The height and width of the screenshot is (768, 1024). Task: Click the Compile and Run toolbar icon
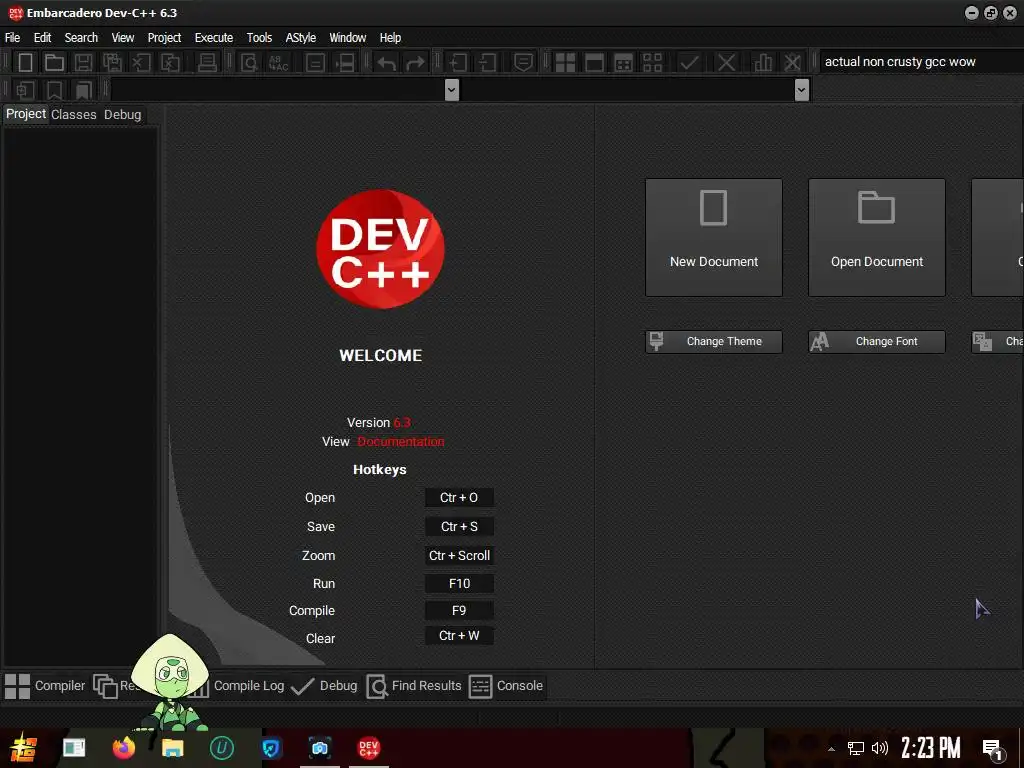pyautogui.click(x=624, y=63)
